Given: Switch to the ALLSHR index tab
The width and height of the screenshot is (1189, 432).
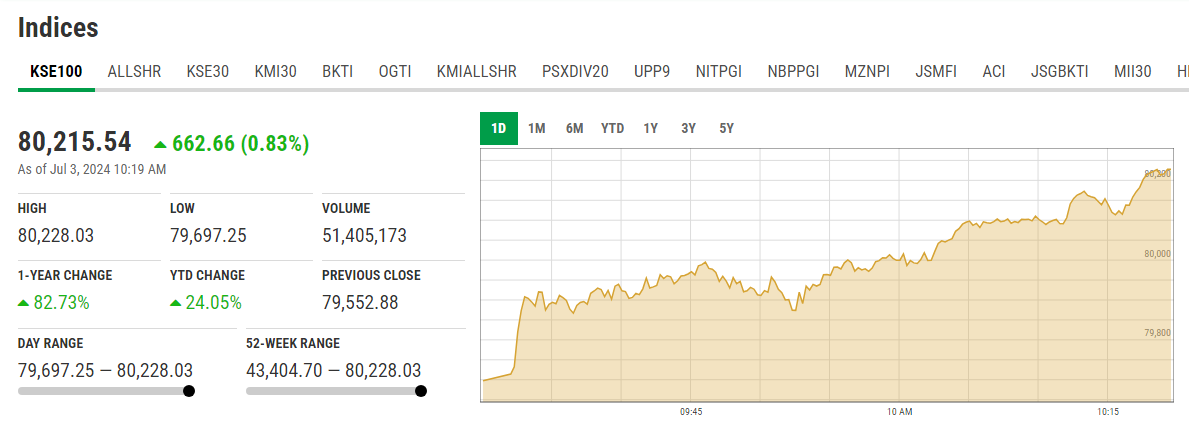Looking at the screenshot, I should (134, 72).
